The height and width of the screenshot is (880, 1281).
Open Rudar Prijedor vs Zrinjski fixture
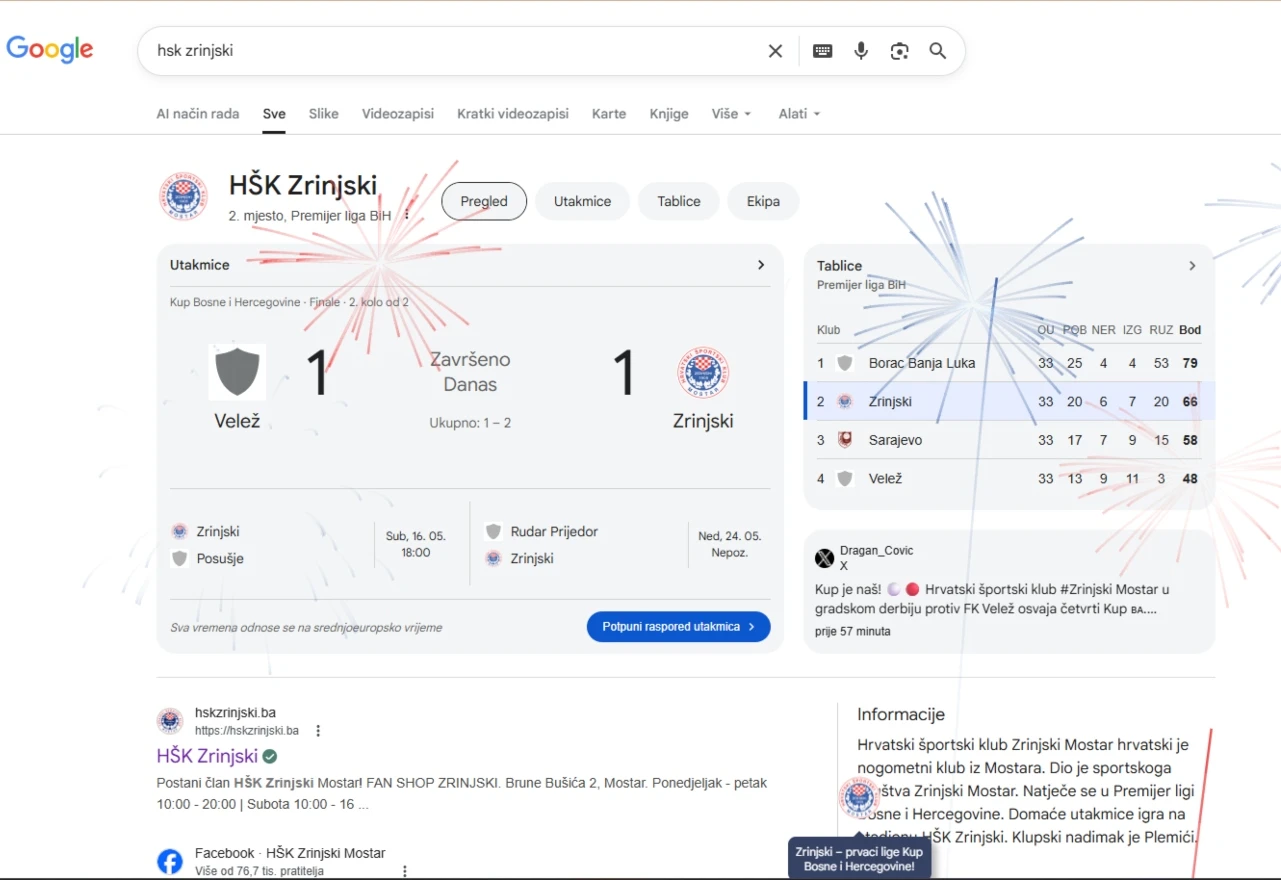click(627, 545)
